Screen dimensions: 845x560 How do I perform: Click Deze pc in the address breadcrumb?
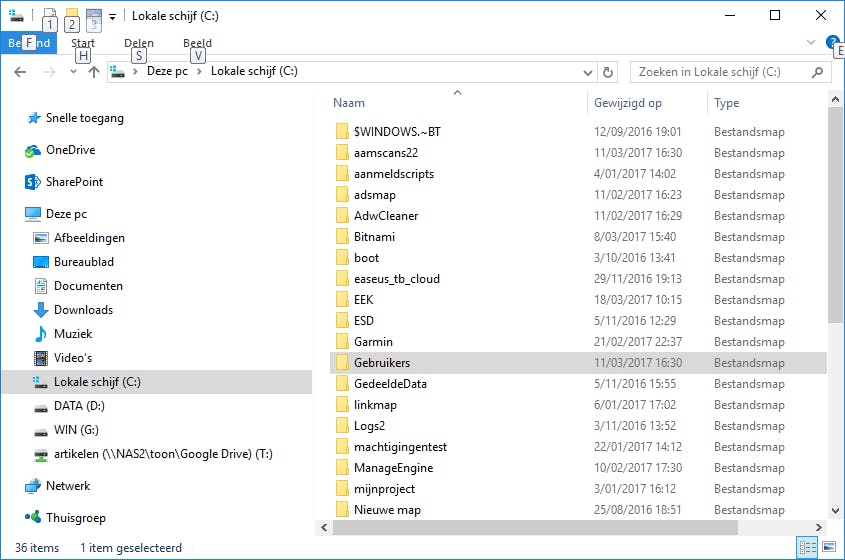click(x=168, y=71)
